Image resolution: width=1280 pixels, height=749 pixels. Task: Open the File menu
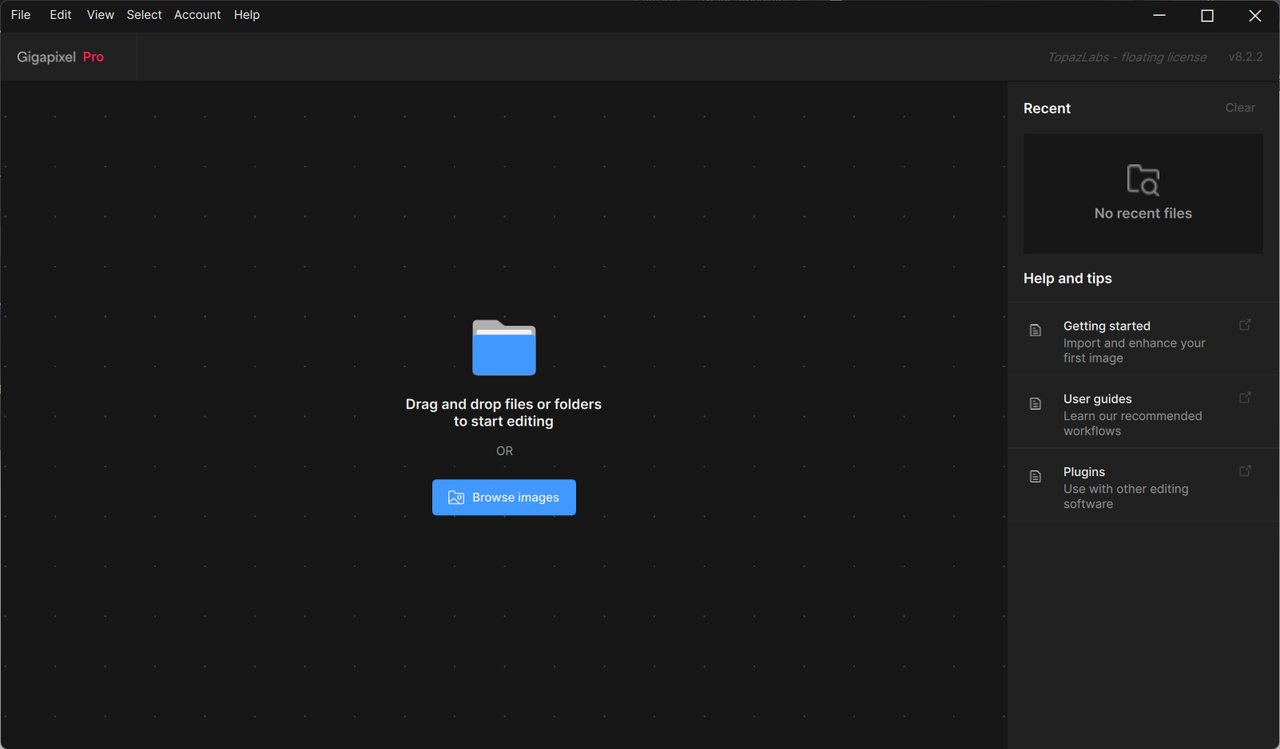point(20,15)
